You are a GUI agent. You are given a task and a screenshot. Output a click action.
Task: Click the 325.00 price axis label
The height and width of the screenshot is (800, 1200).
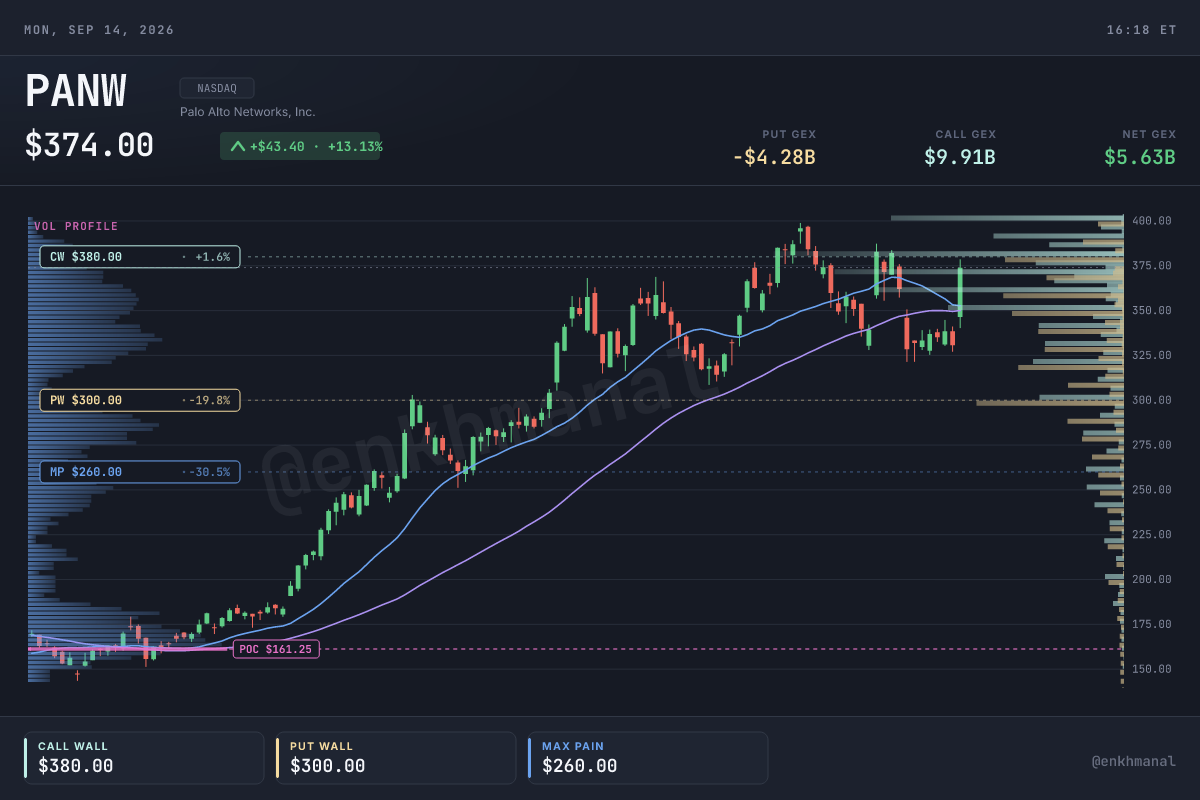1152,355
